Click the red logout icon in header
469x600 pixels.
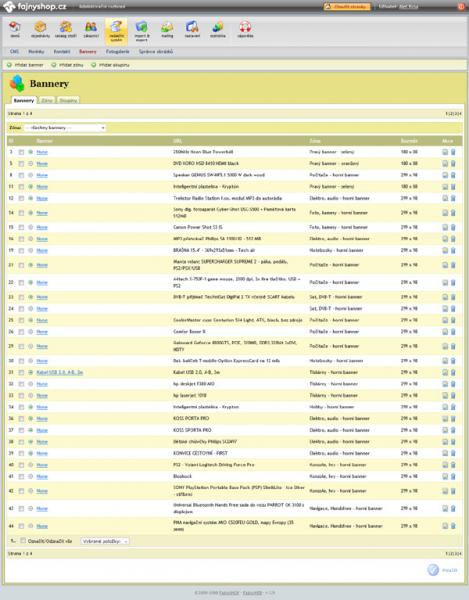(x=461, y=6)
